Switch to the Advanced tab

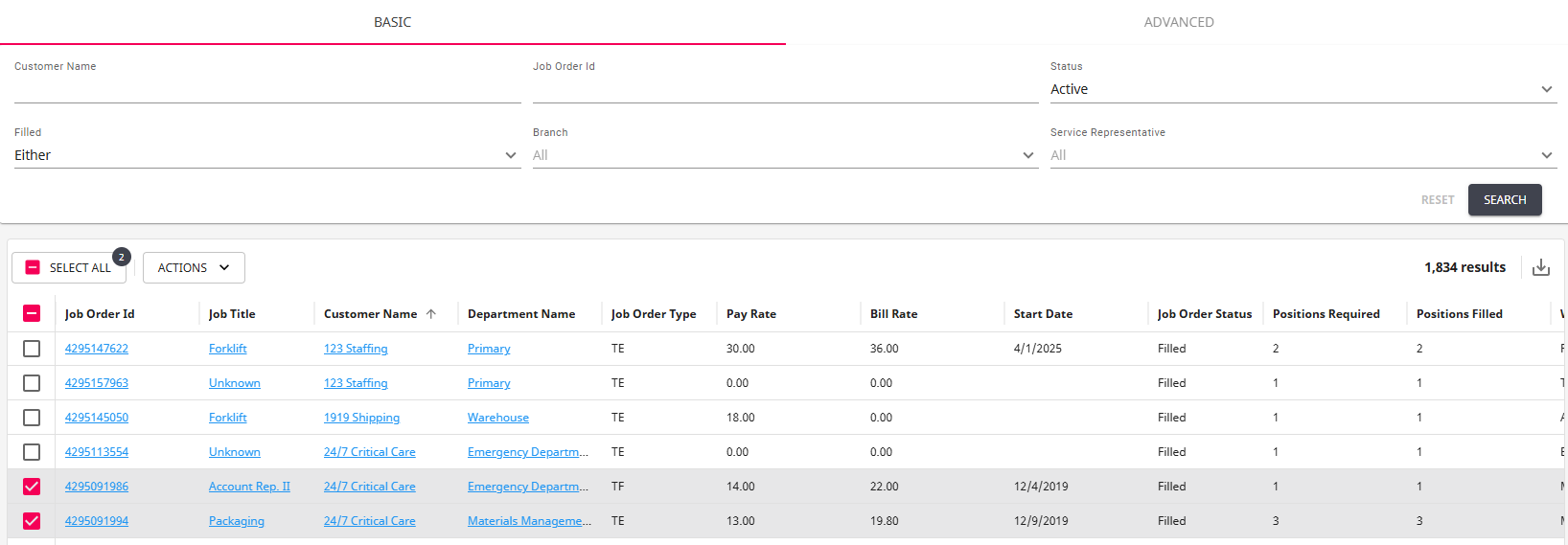(x=1178, y=22)
